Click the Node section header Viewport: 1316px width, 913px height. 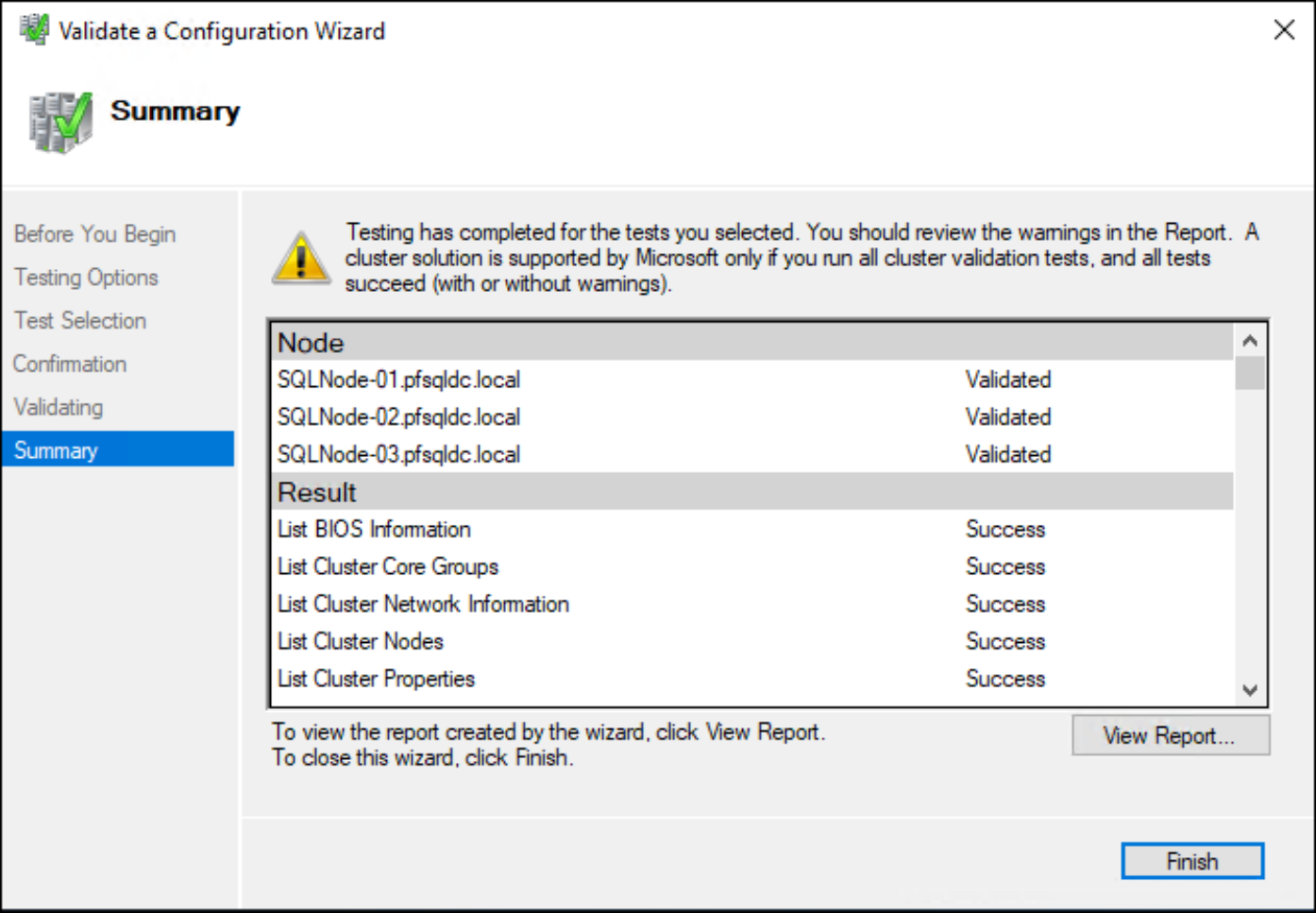pos(752,343)
